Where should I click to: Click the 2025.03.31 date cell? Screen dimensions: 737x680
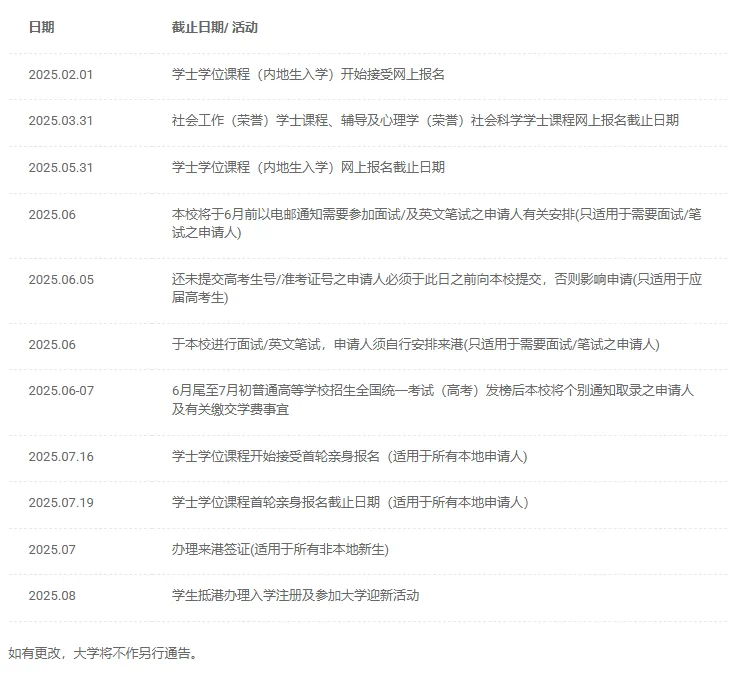tap(60, 120)
